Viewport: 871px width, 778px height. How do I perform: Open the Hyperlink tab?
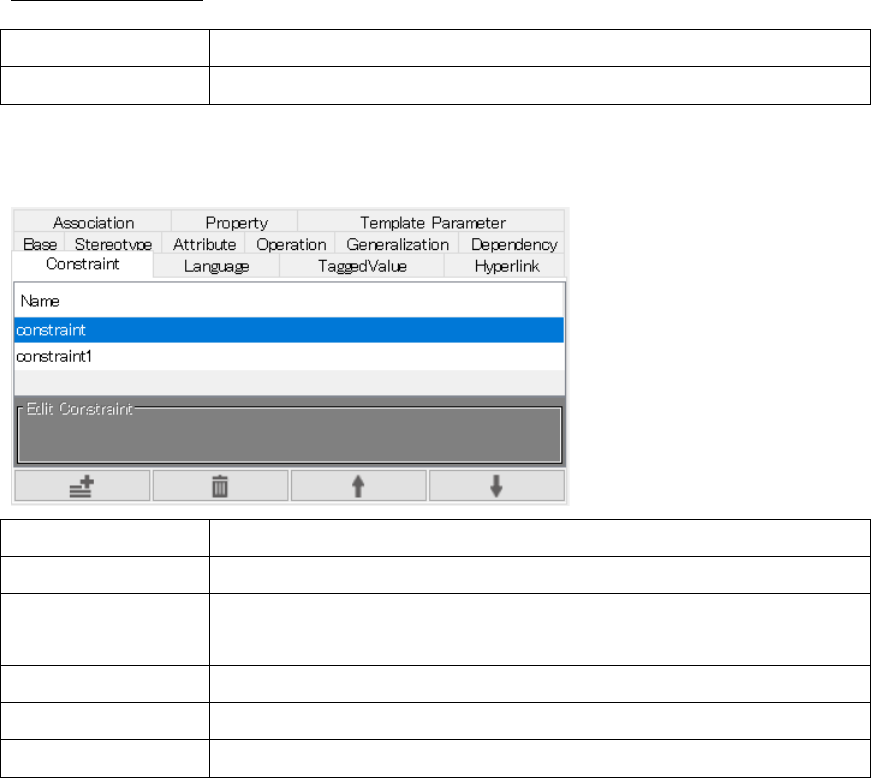click(505, 266)
